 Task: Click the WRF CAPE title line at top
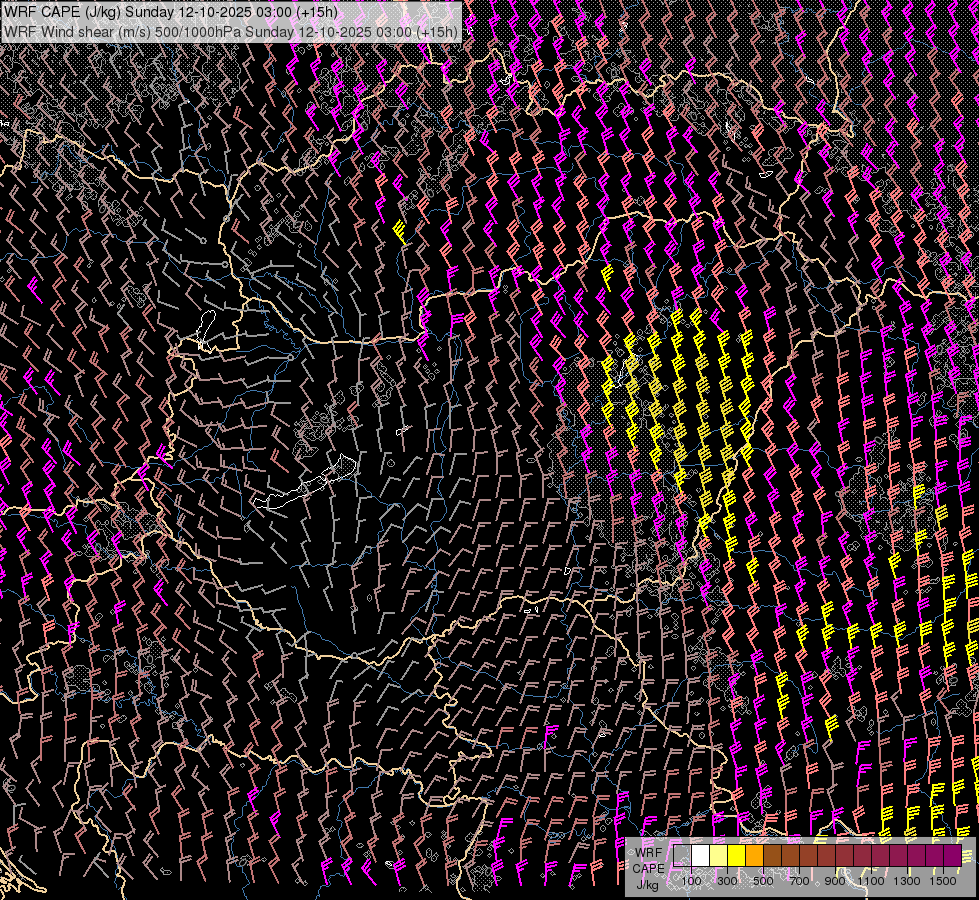click(x=170, y=12)
